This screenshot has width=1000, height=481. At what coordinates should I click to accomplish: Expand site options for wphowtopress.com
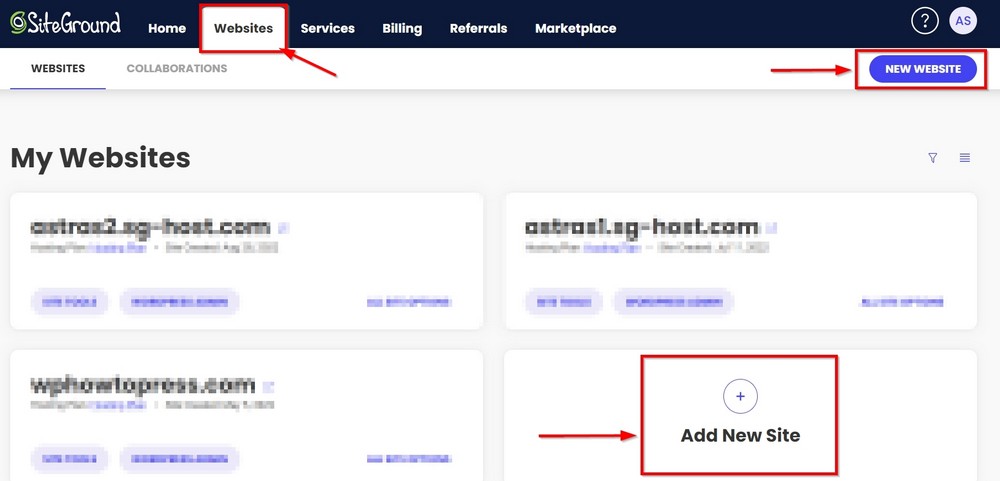click(x=409, y=459)
